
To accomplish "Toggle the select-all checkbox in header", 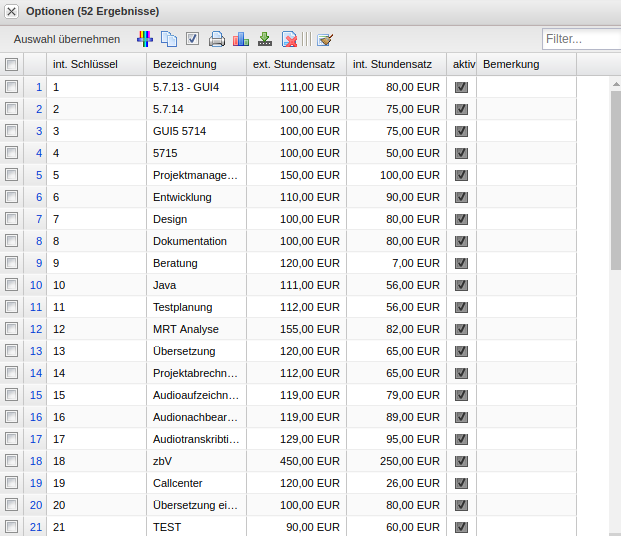I will 12,65.
